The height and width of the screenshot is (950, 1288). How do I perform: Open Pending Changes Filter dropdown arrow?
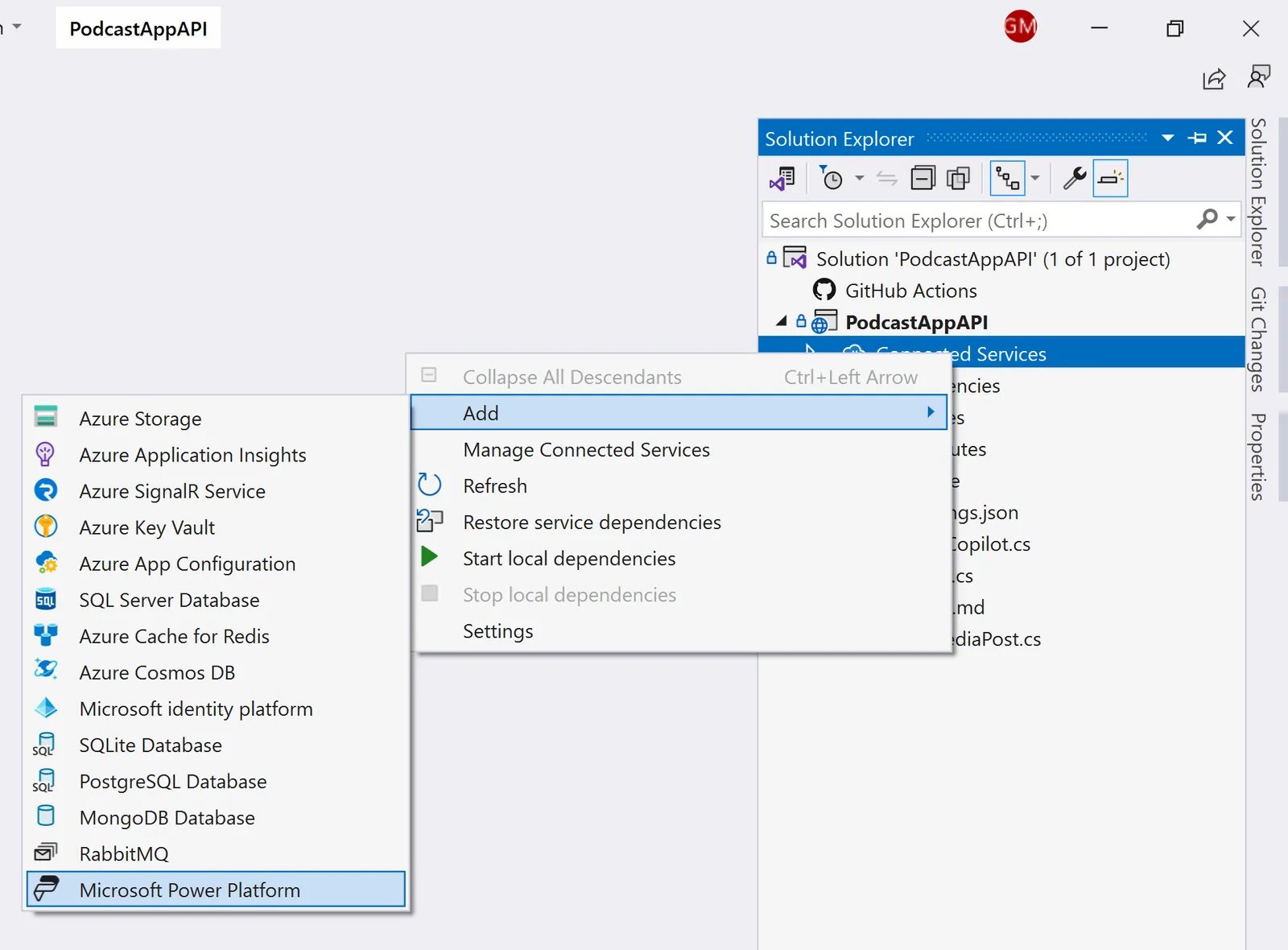click(x=859, y=178)
